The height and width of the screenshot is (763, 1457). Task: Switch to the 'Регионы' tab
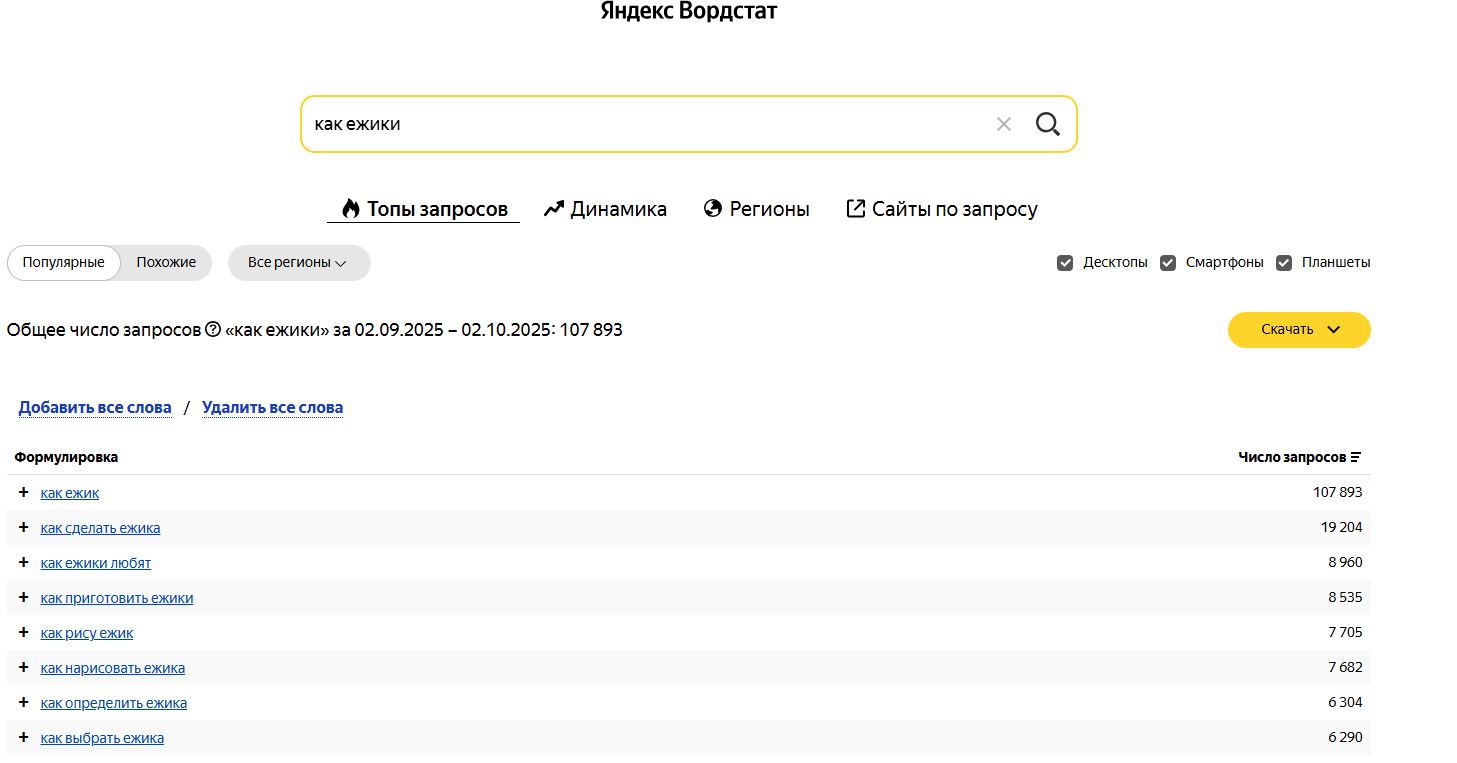[x=756, y=209]
